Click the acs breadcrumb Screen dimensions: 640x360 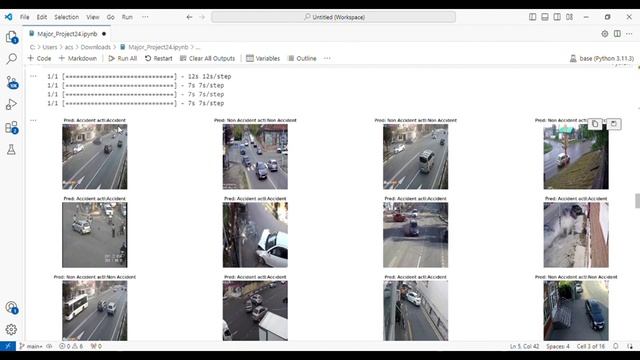point(69,47)
